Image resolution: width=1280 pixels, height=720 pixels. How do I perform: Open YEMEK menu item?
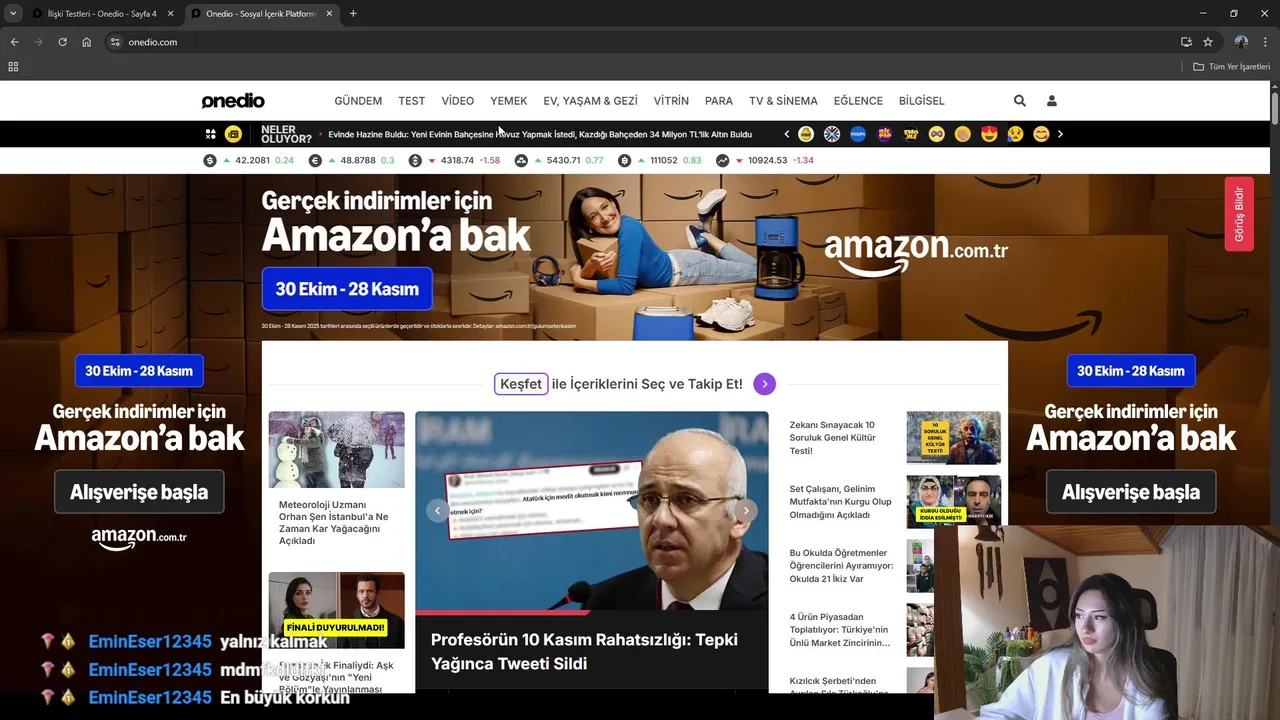(509, 101)
